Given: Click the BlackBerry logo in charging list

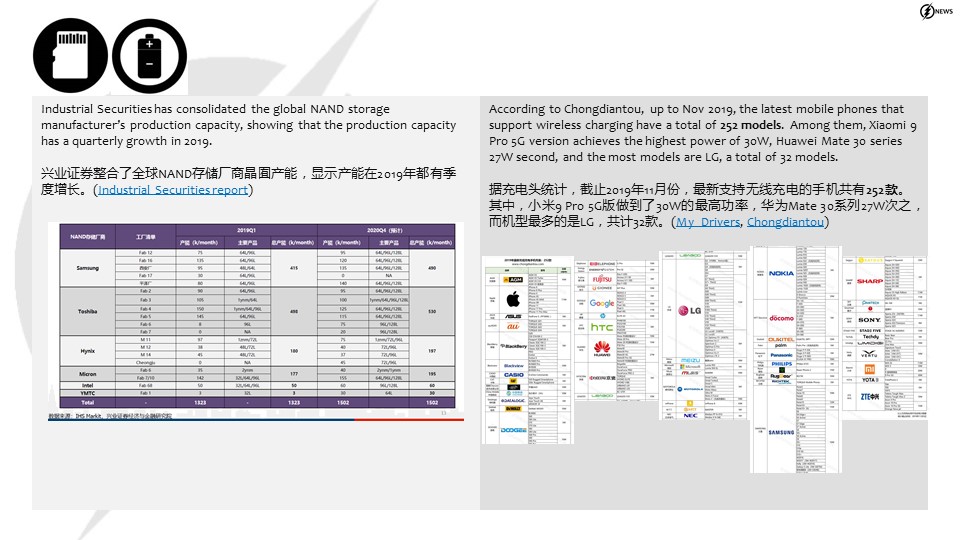Looking at the screenshot, I should [514, 347].
